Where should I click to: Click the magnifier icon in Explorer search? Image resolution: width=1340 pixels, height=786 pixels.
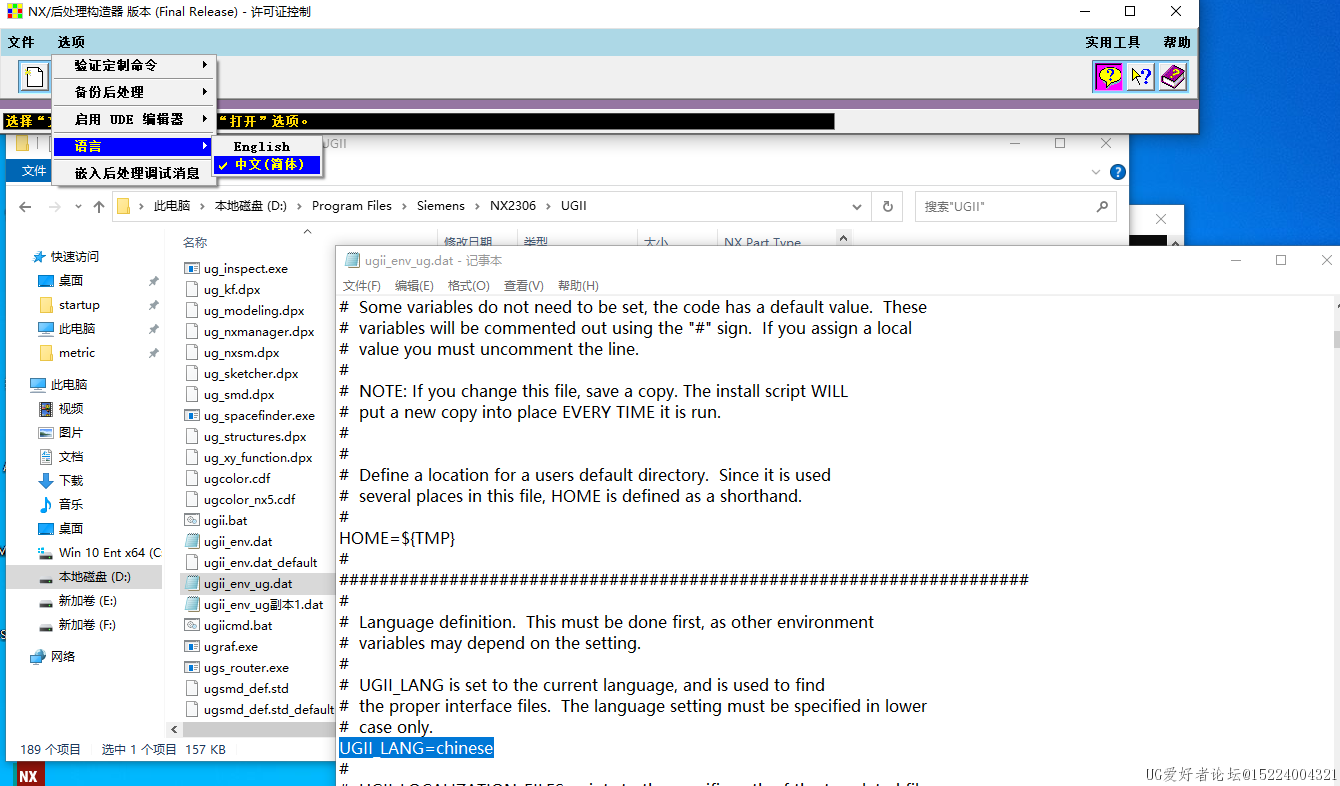(1101, 206)
